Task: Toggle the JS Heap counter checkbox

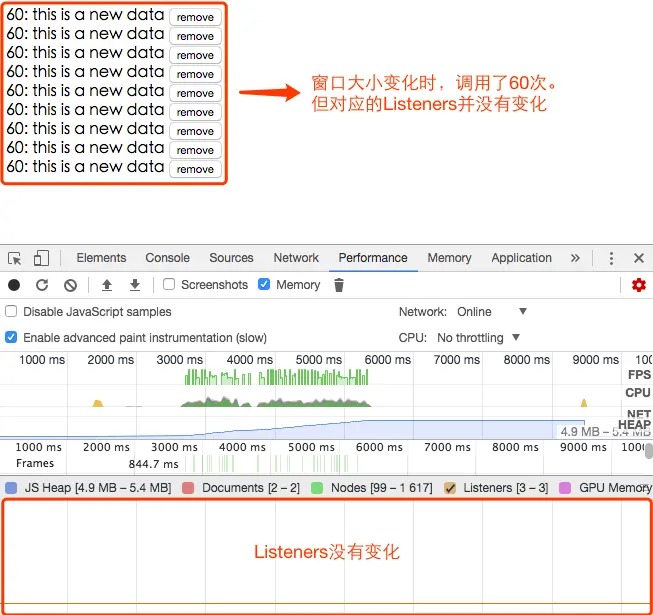Action: (x=11, y=488)
